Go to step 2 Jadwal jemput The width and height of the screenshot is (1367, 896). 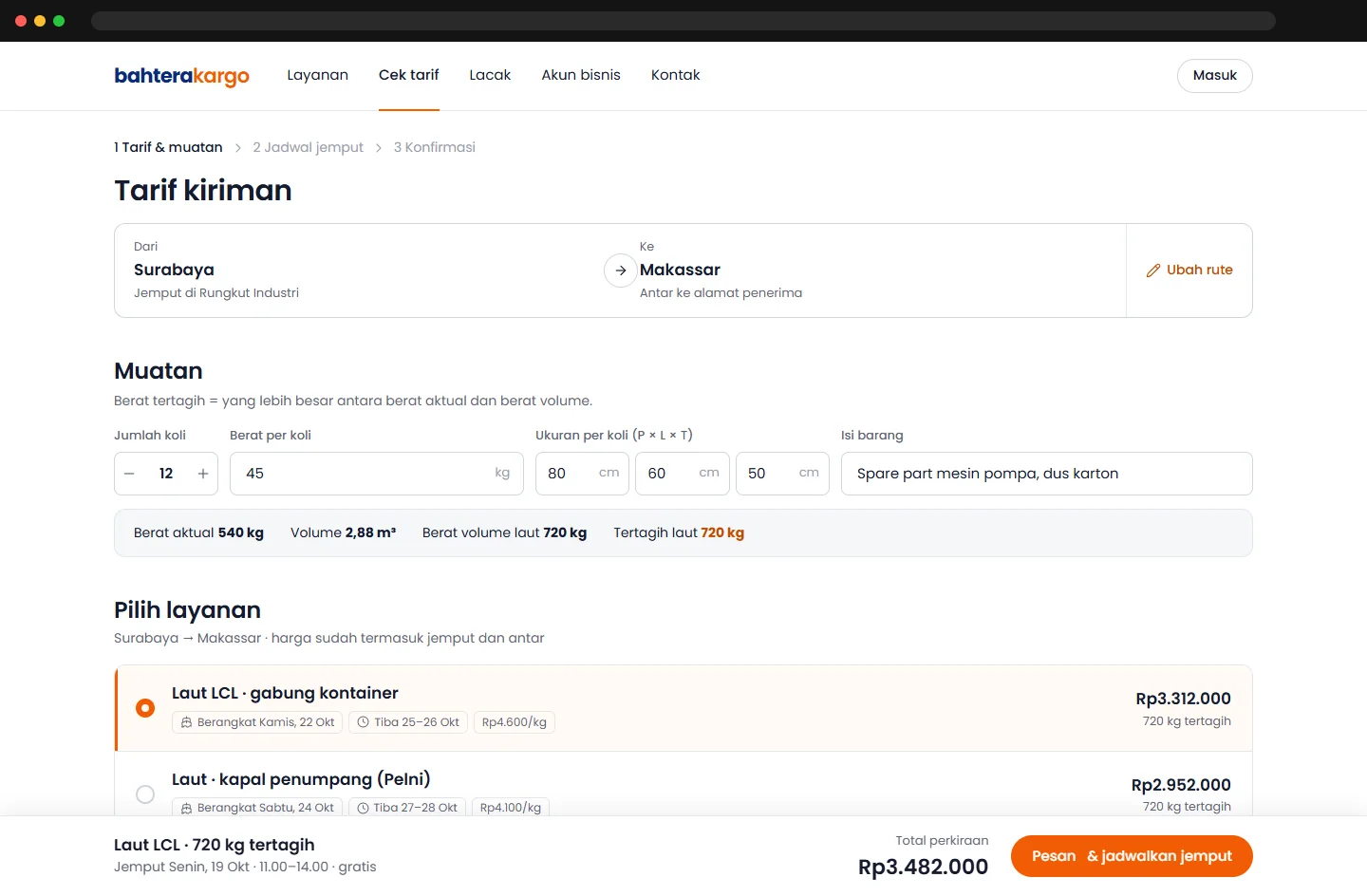tap(309, 147)
